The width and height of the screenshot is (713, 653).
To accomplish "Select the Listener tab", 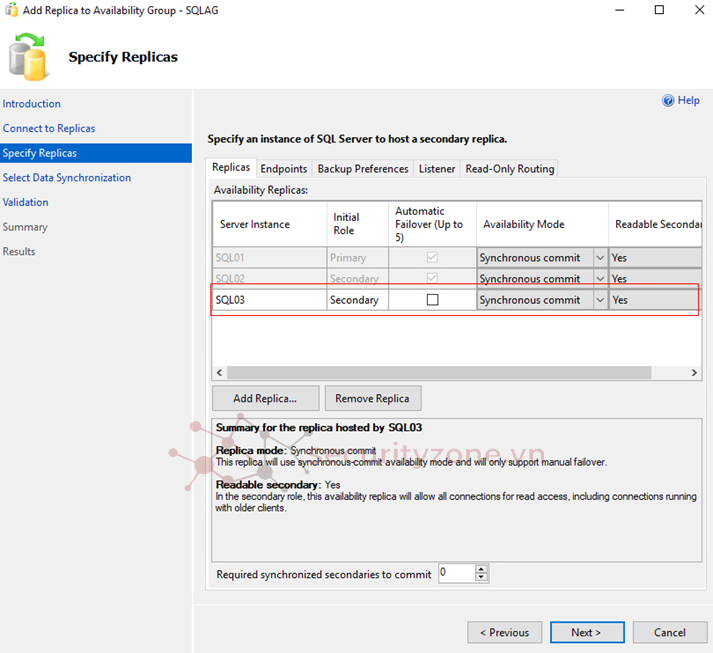I will [437, 169].
